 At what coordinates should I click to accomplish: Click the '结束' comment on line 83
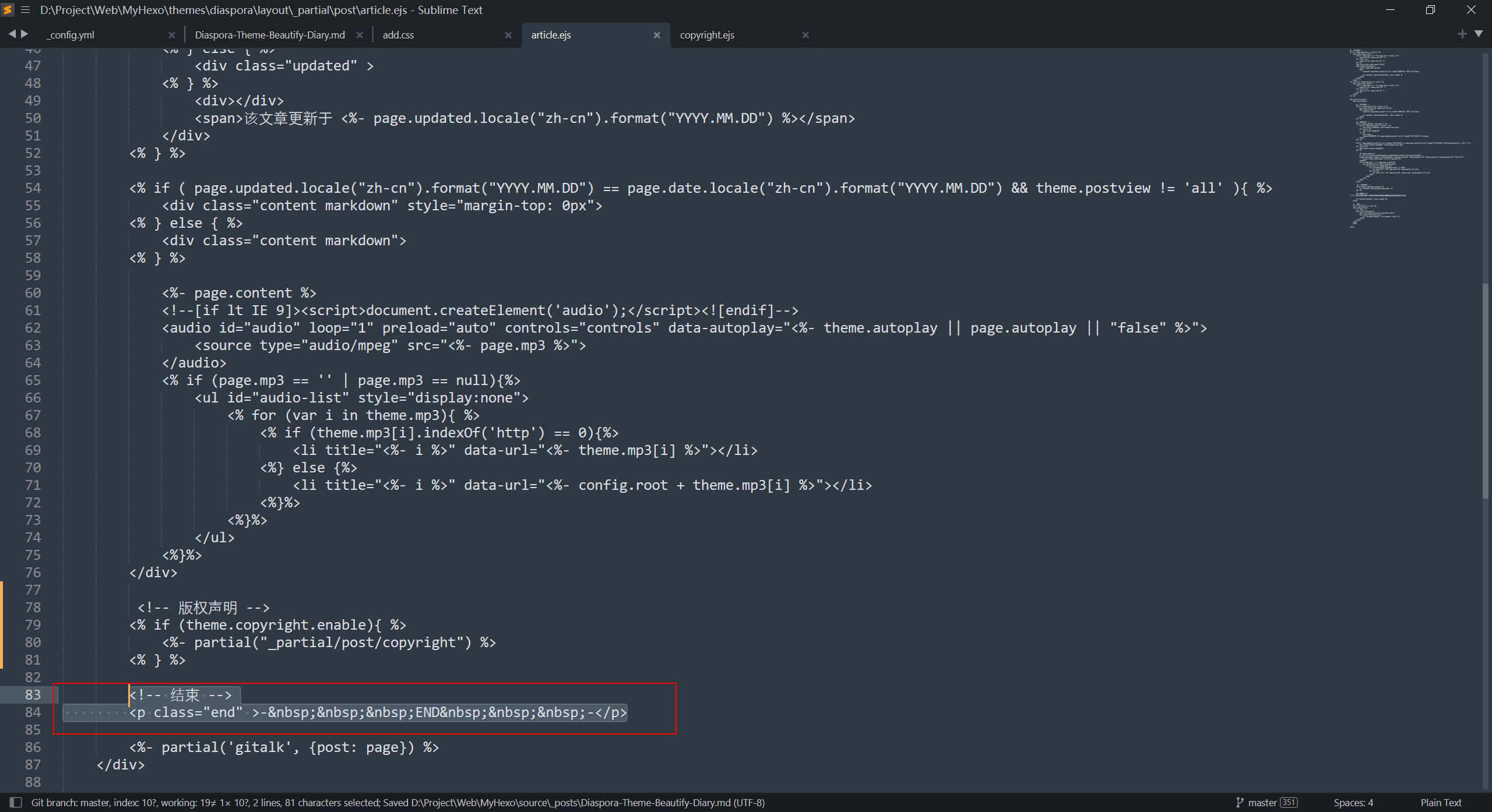point(185,694)
